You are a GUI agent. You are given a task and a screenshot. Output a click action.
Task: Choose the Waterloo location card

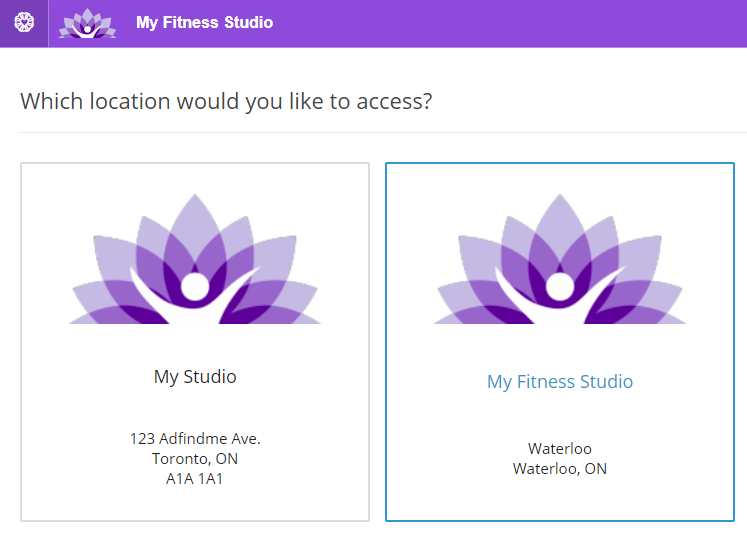(560, 342)
